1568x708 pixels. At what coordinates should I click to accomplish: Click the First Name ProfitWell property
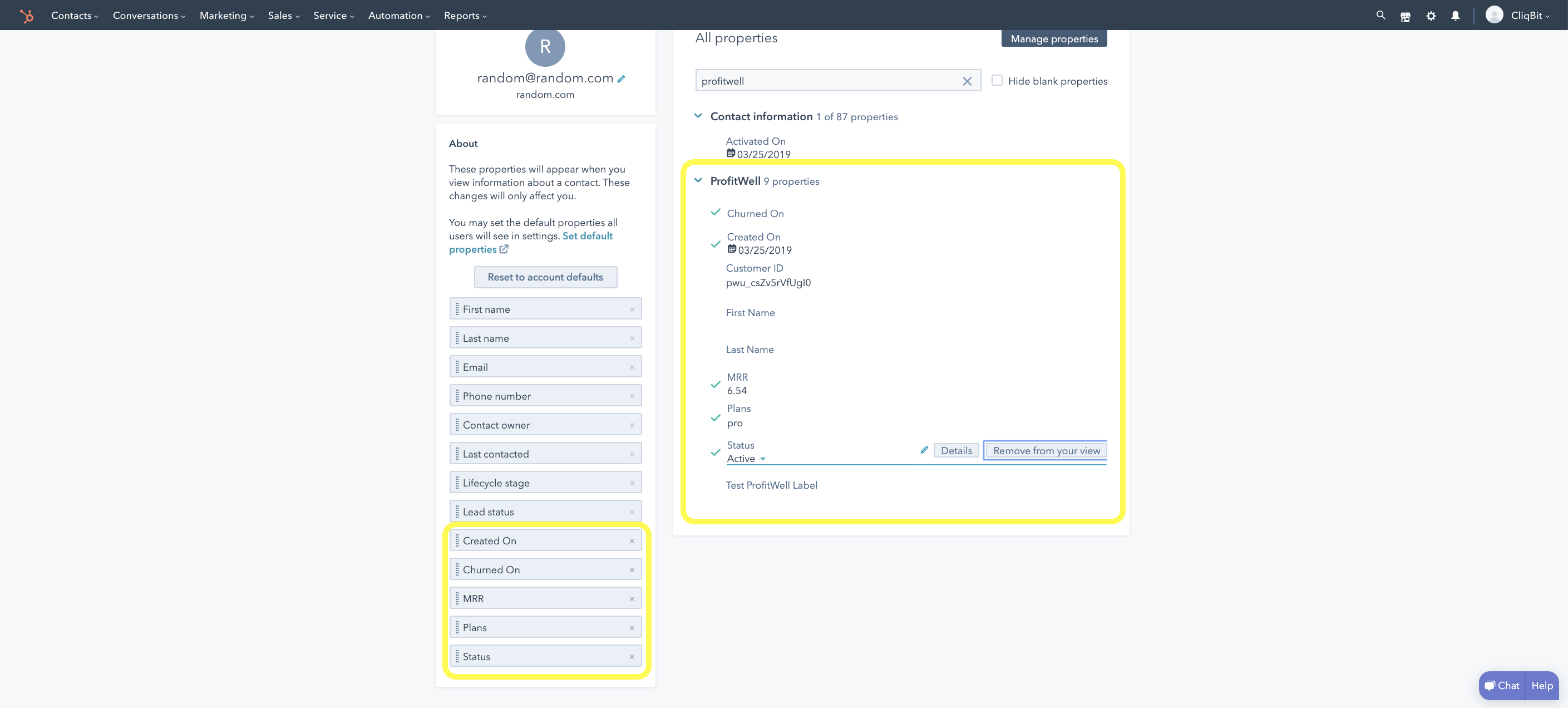tap(750, 312)
